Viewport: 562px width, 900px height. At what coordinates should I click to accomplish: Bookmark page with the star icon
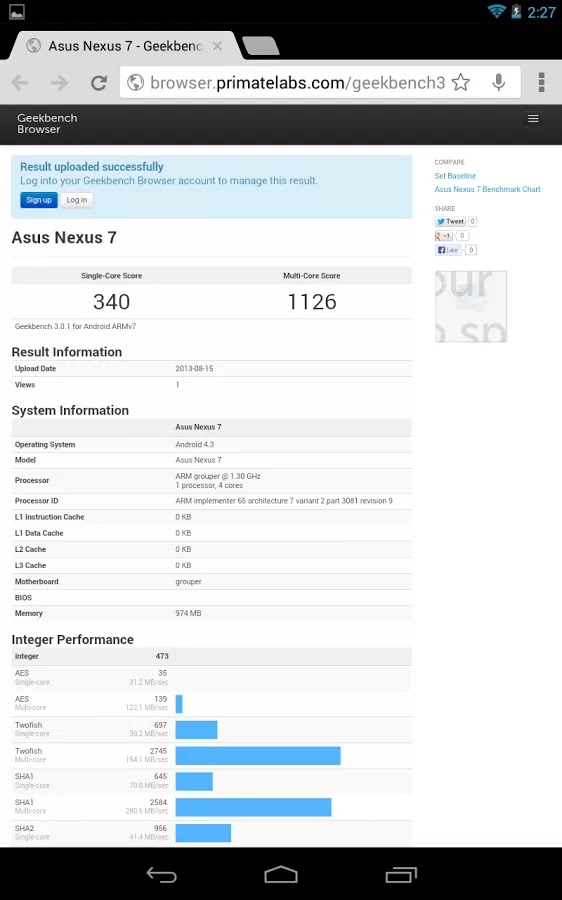pos(460,83)
